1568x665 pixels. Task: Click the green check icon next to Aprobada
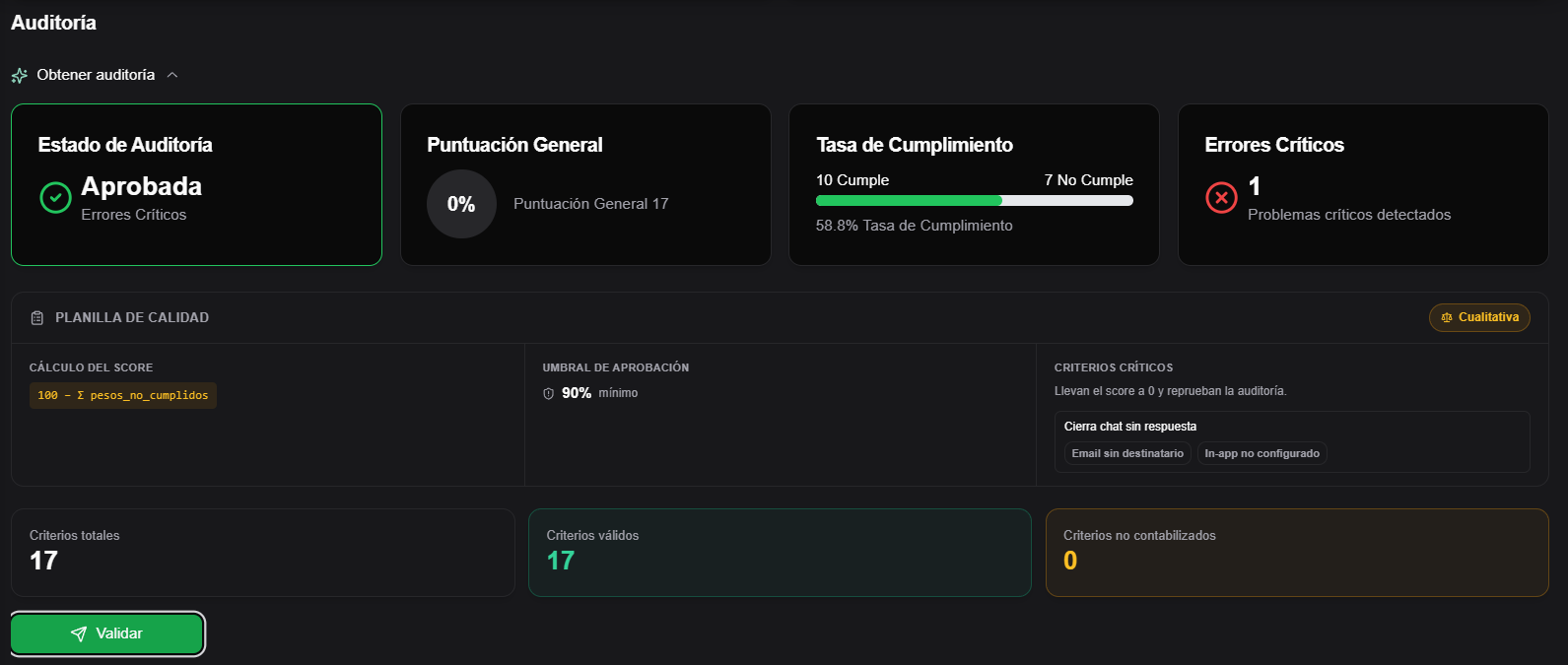tap(55, 197)
